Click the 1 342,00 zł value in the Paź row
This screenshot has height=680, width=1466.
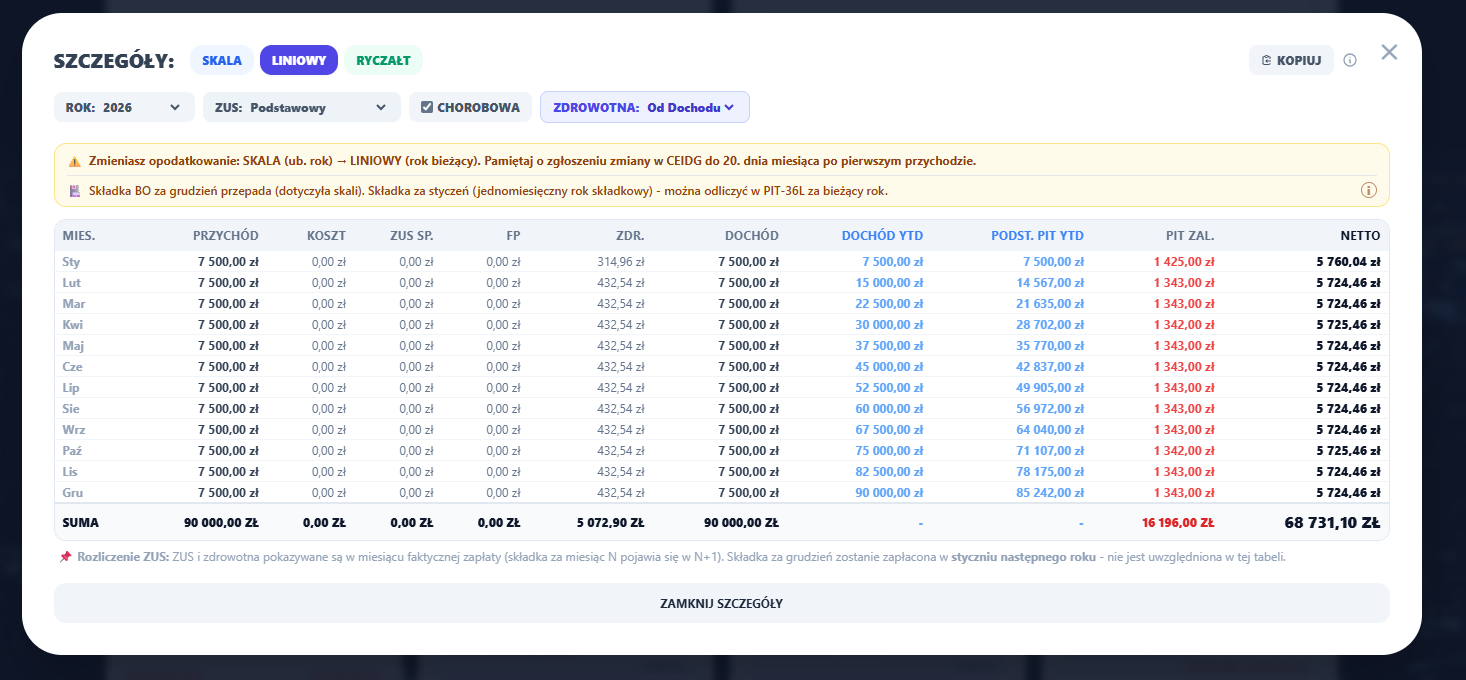pyautogui.click(x=1182, y=450)
